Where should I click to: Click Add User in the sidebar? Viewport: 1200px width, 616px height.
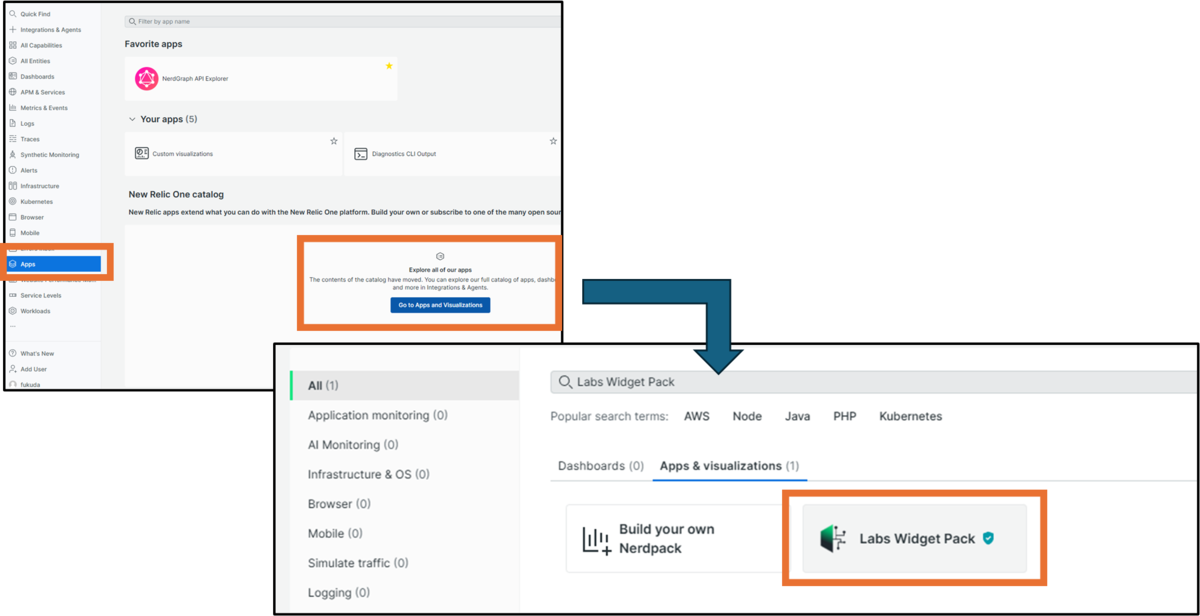[x=33, y=369]
